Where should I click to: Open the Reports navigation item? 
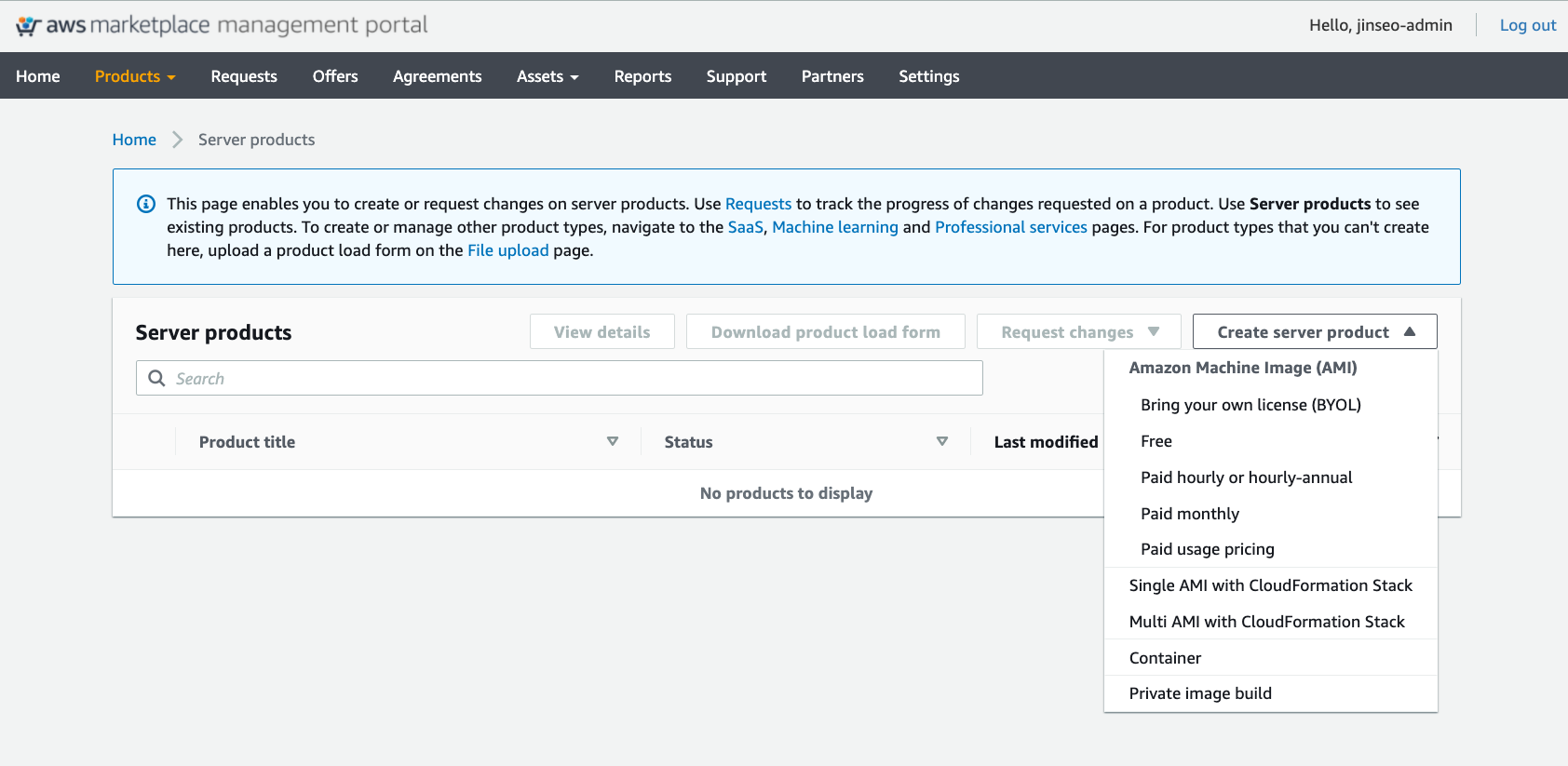click(642, 76)
